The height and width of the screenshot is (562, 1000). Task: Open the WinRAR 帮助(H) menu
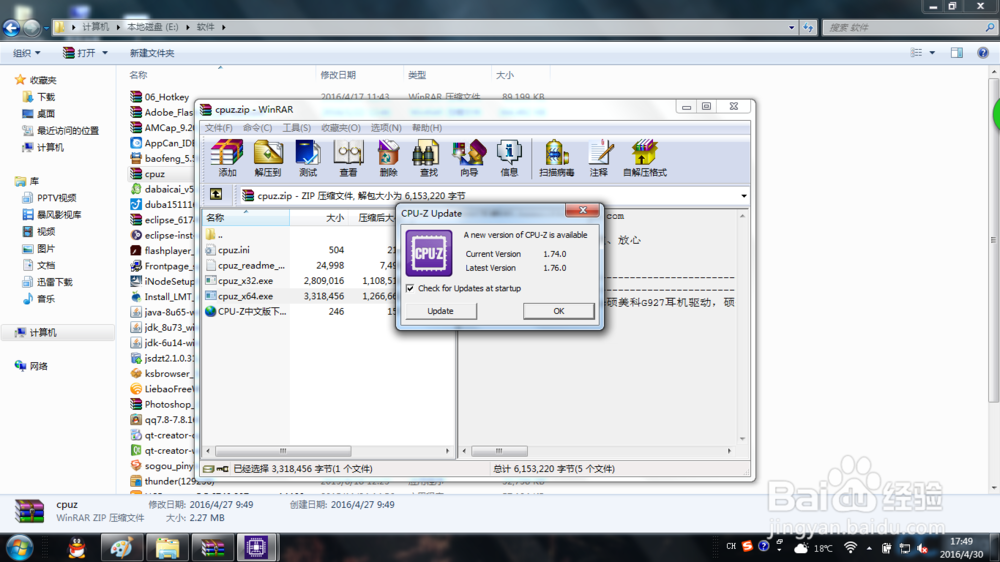coord(427,128)
